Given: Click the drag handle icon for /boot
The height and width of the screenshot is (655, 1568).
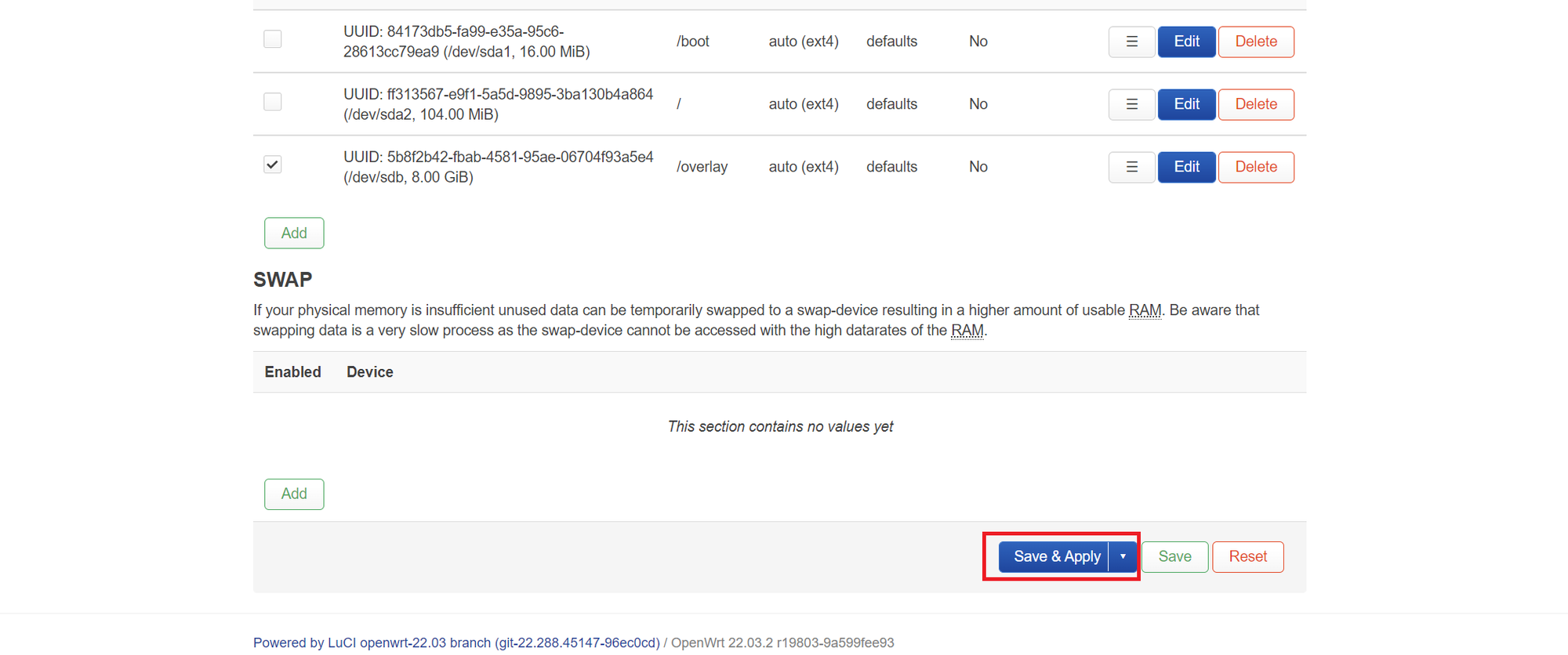Looking at the screenshot, I should (x=1131, y=42).
